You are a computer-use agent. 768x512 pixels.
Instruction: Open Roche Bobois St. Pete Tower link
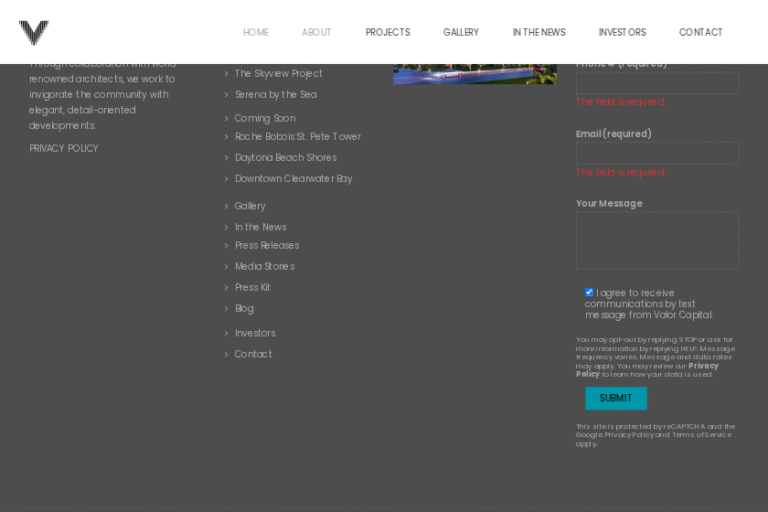click(x=297, y=137)
